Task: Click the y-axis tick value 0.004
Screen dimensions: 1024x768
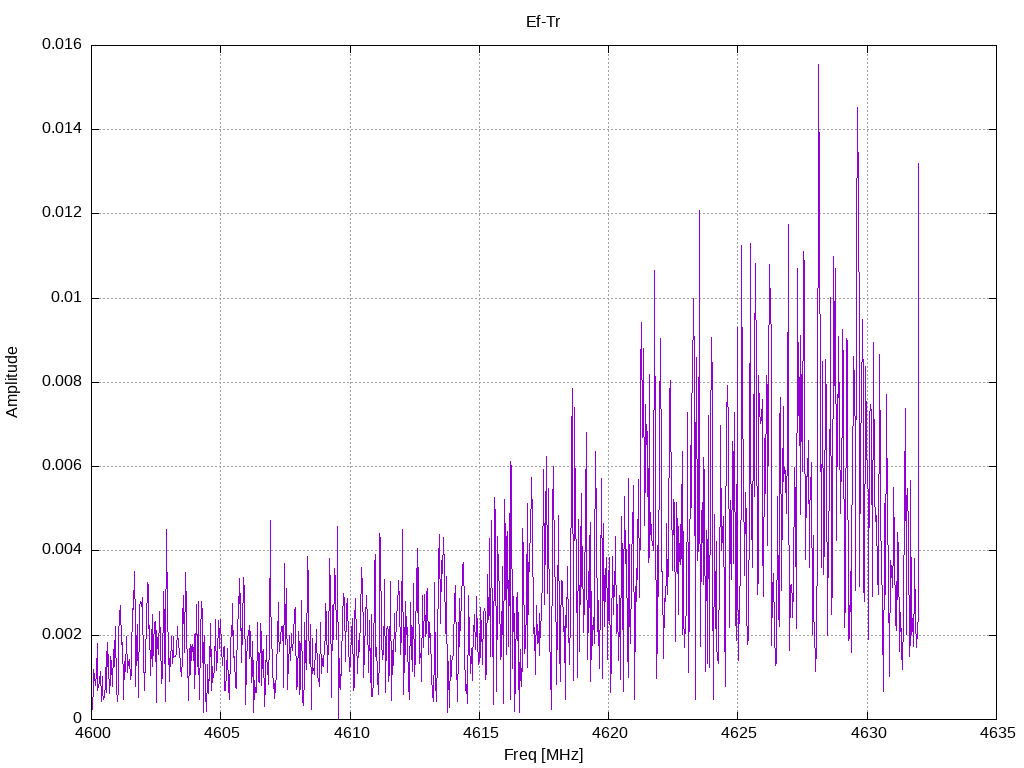Action: point(62,550)
